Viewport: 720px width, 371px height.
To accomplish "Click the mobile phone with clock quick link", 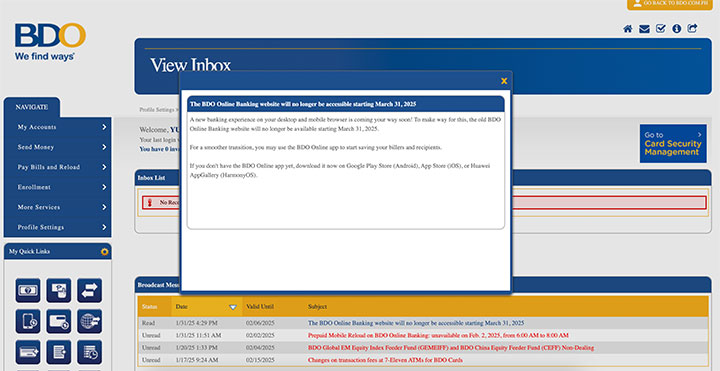I will pyautogui.click(x=28, y=321).
